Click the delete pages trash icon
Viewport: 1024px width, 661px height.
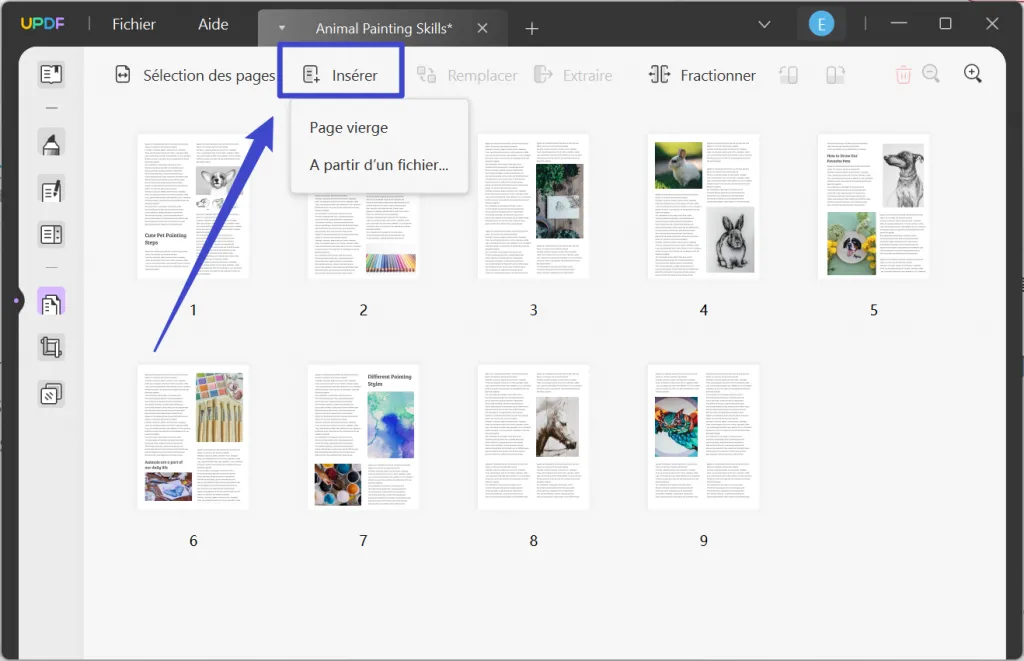(903, 74)
